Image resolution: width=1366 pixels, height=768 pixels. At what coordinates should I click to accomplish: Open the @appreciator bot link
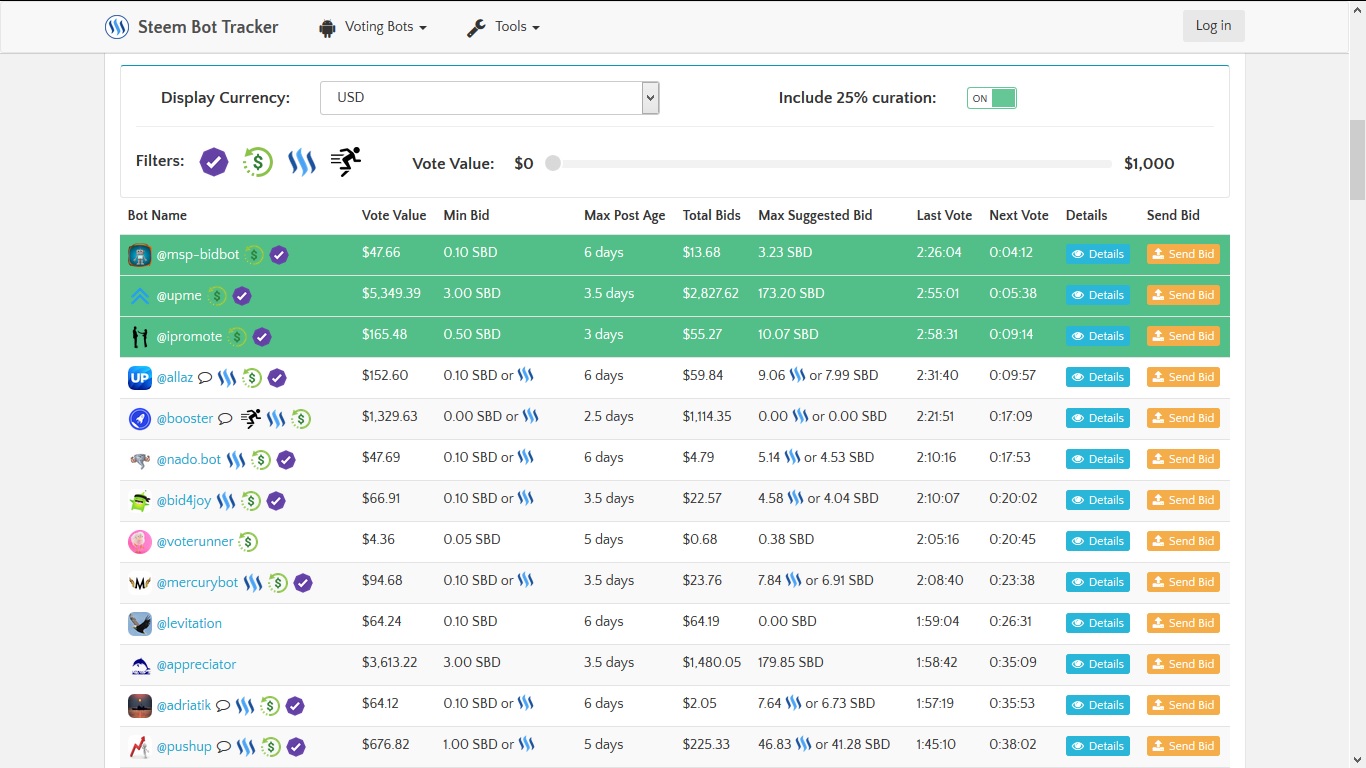196,664
